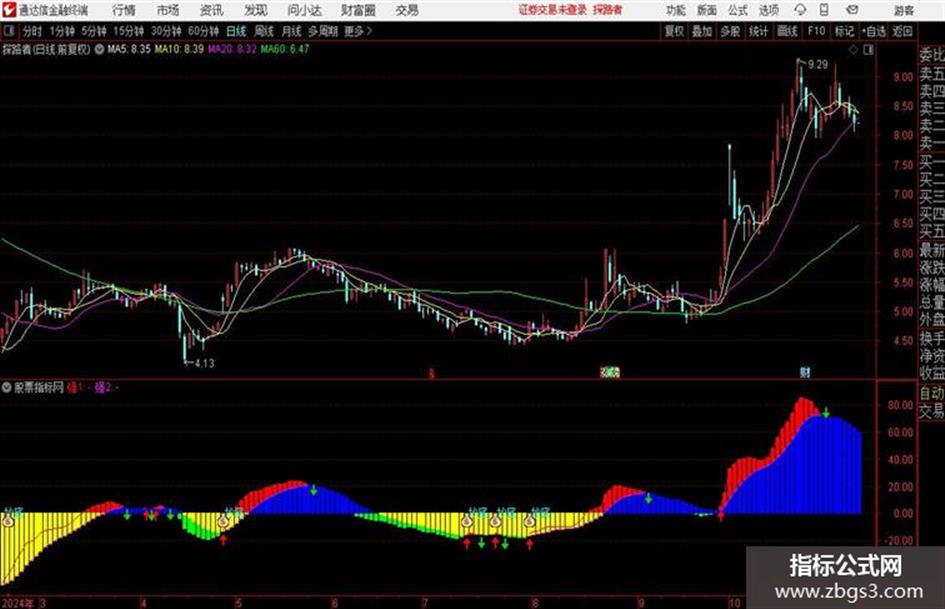
Task: Open F10 company info
Action: (x=816, y=31)
